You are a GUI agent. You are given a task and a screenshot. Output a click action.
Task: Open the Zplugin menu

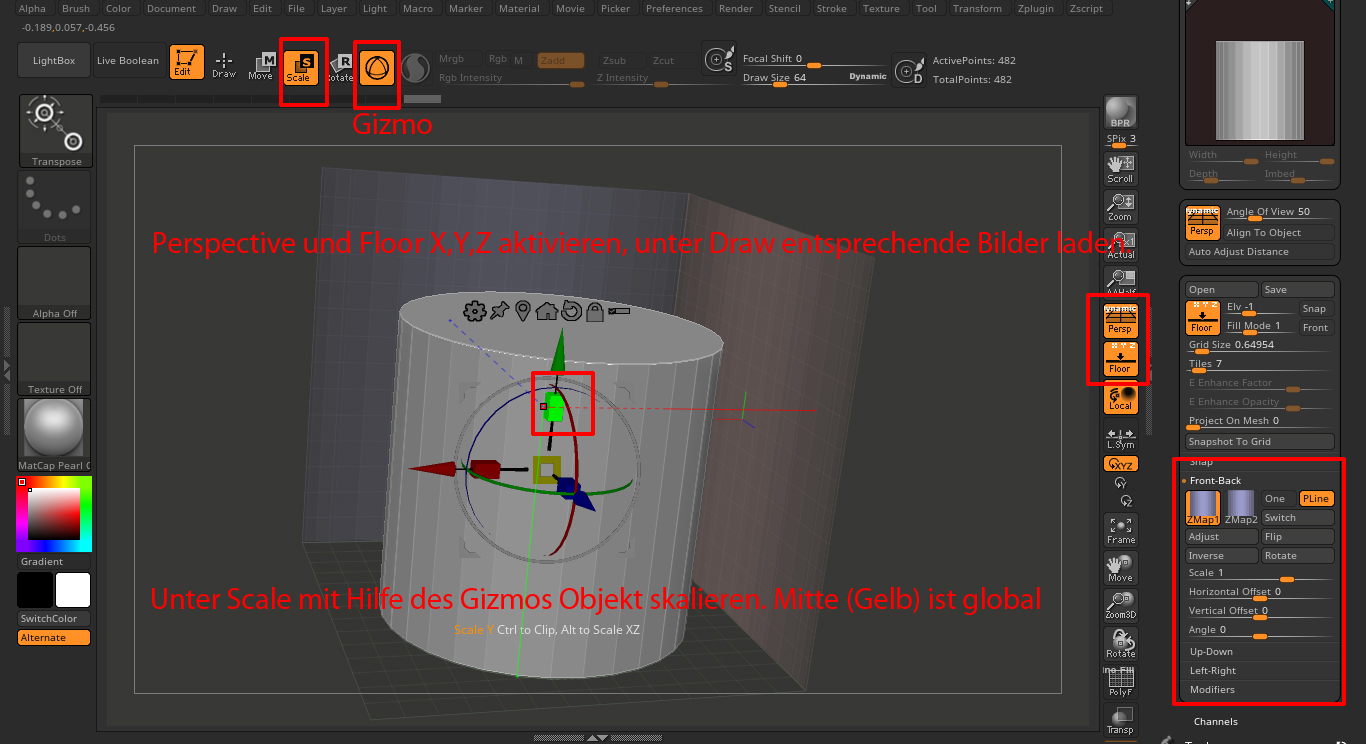pos(1037,9)
